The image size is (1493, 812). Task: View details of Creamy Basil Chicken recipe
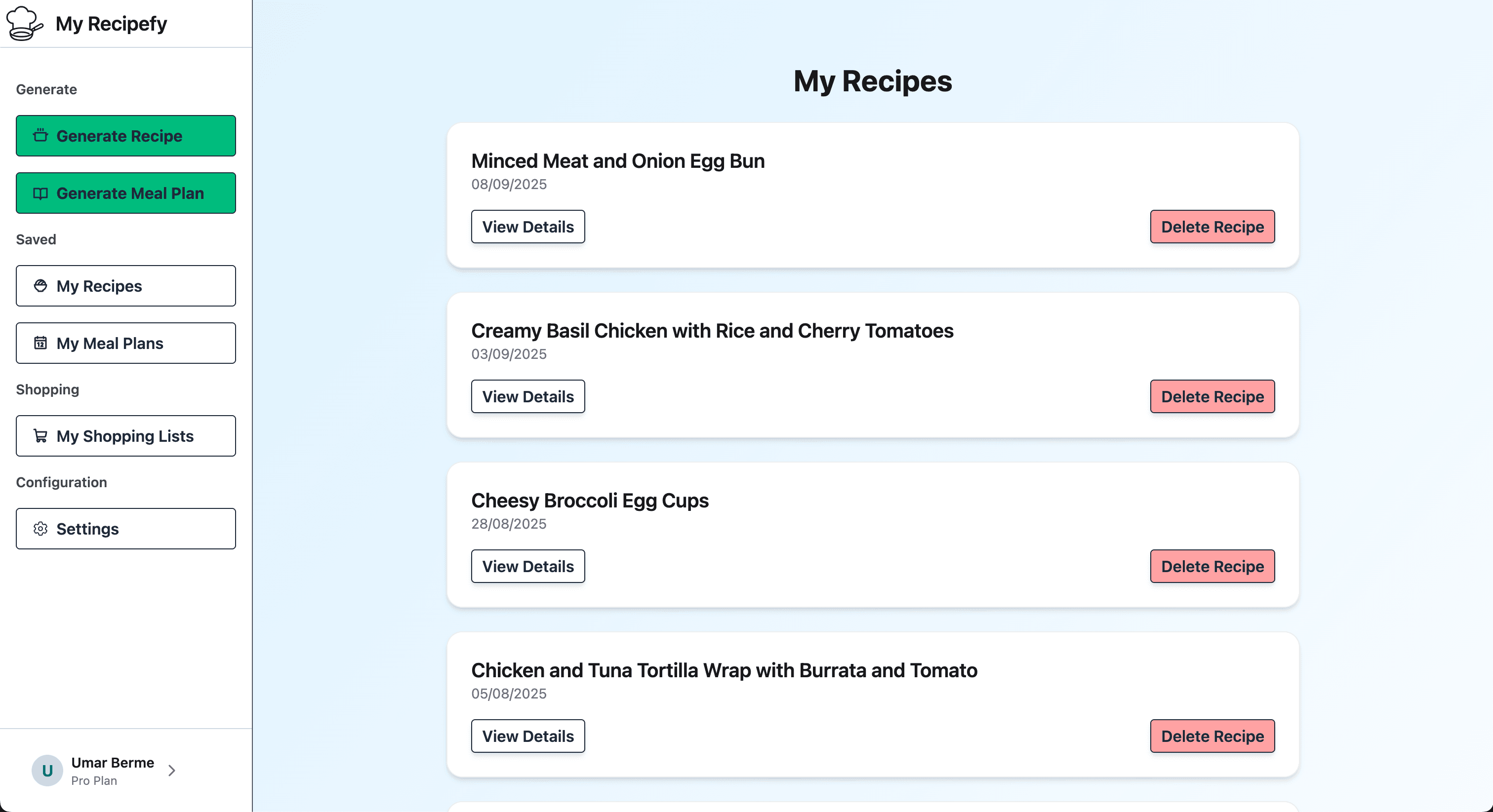pos(527,396)
